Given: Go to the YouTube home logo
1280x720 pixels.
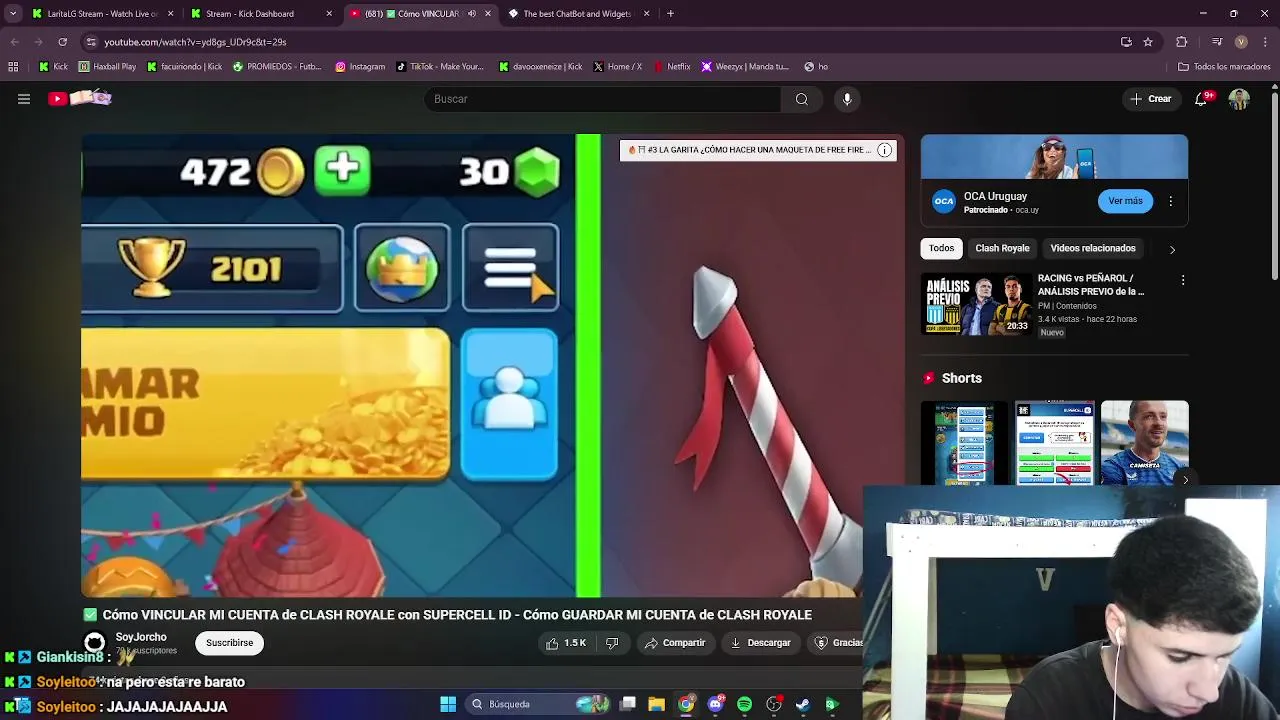Looking at the screenshot, I should tap(80, 98).
